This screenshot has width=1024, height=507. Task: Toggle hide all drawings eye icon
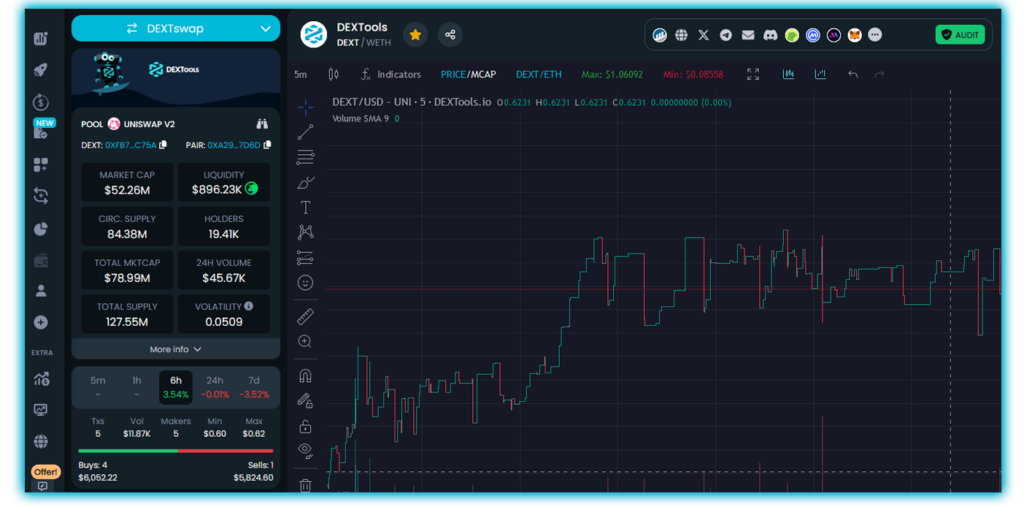(305, 450)
